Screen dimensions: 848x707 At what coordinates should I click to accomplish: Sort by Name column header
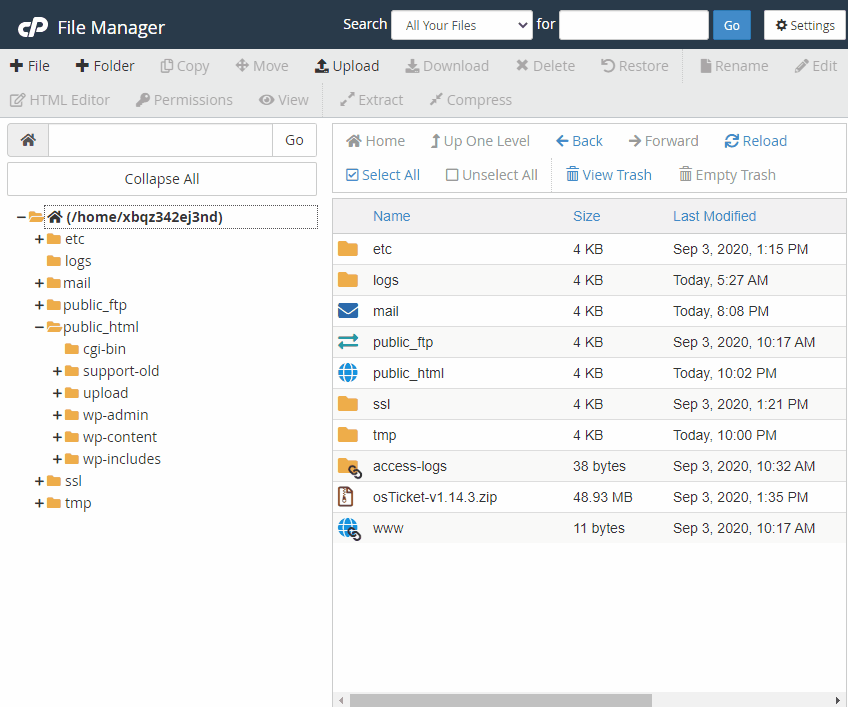[392, 216]
